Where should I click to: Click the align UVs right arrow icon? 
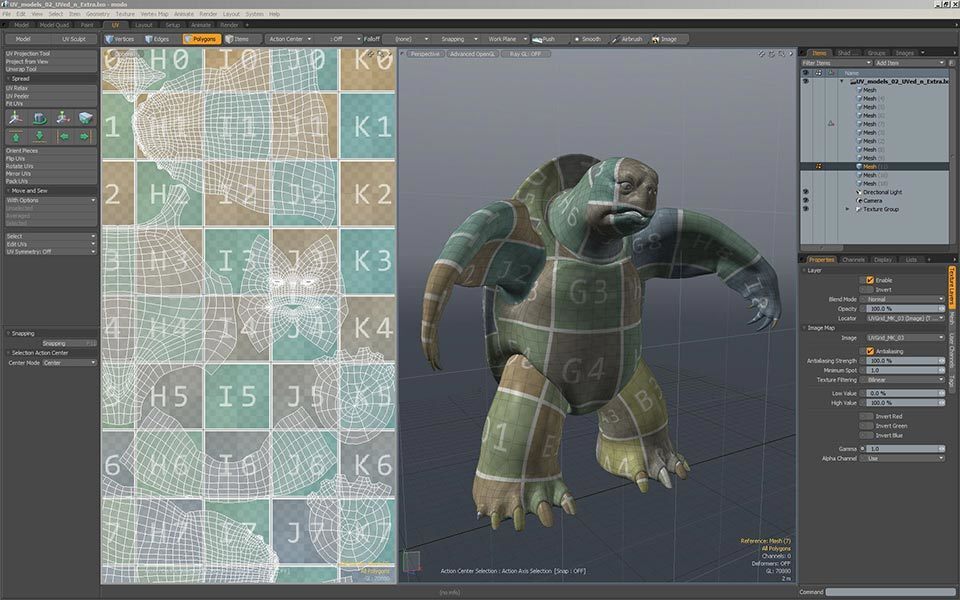(86, 136)
